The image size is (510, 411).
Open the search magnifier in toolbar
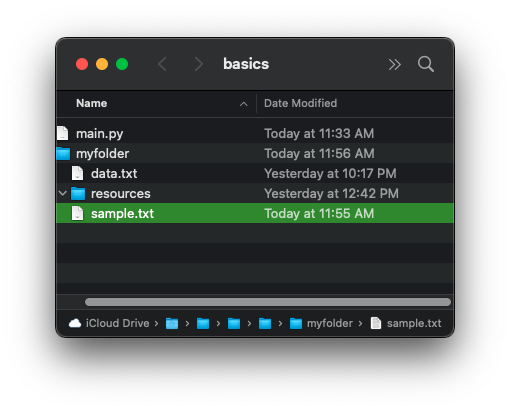point(426,64)
